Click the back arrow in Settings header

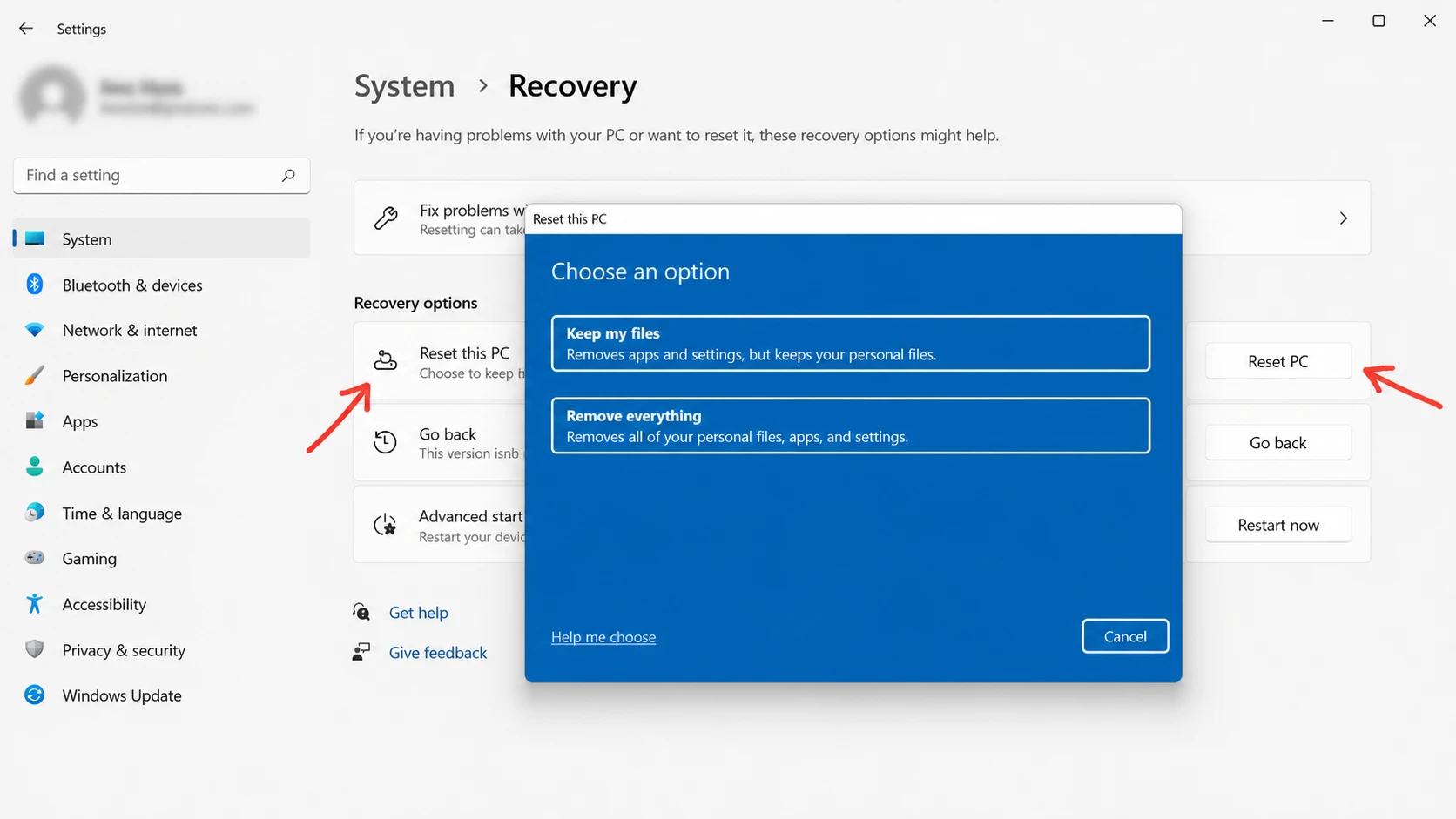pos(26,29)
